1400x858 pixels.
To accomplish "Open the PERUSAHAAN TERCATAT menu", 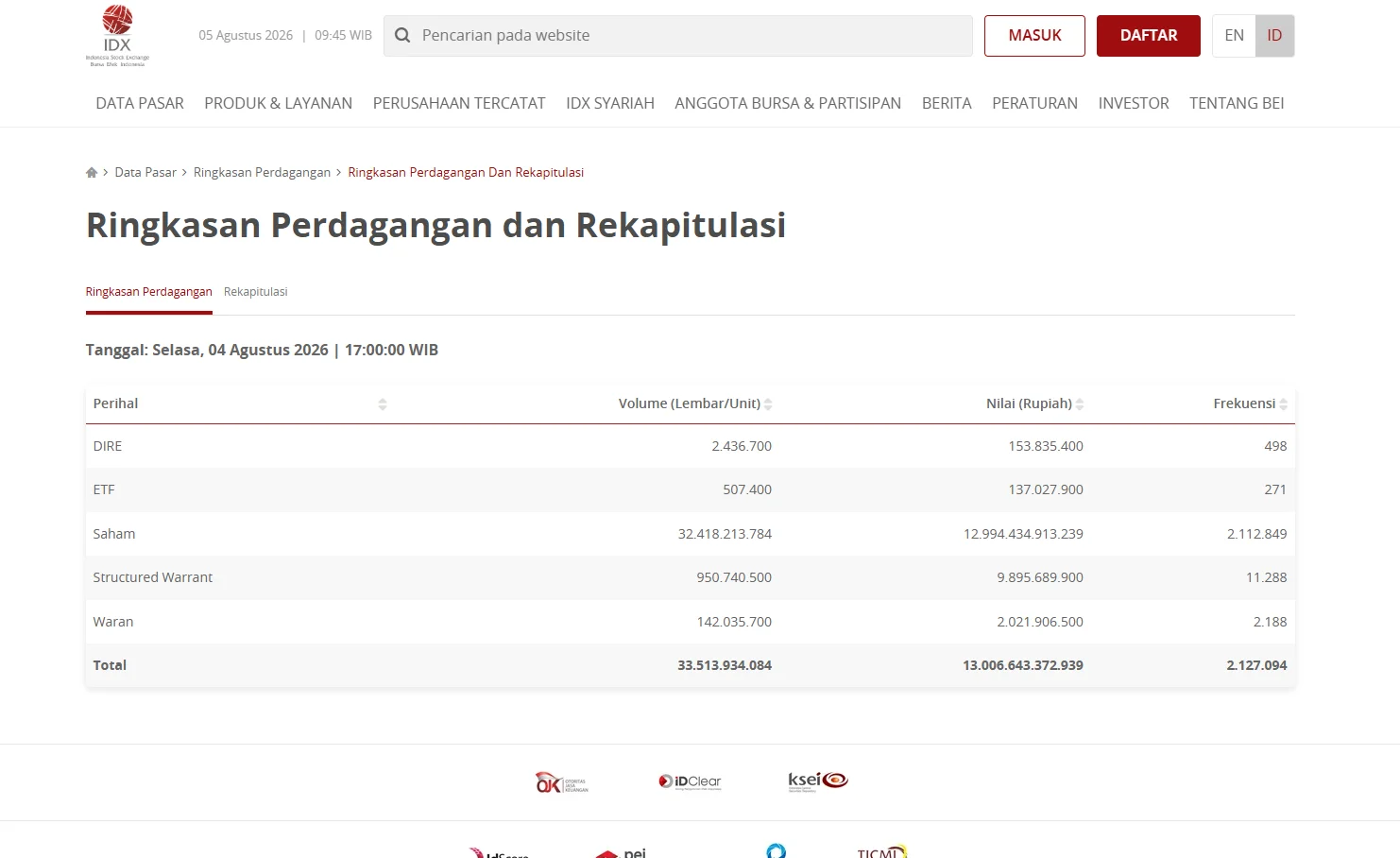I will pyautogui.click(x=459, y=103).
